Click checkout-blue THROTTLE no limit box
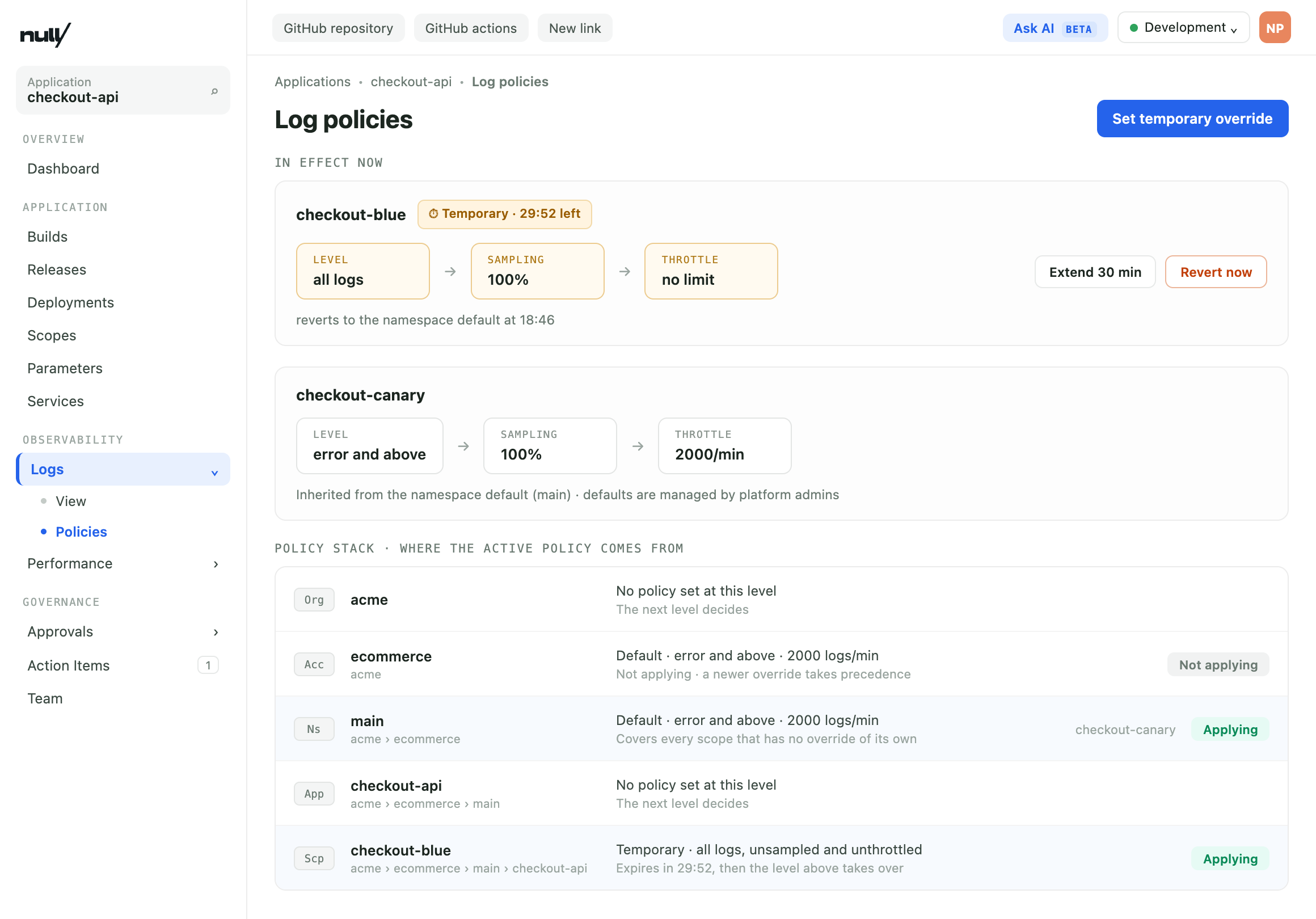The width and height of the screenshot is (1316, 919). tap(711, 271)
